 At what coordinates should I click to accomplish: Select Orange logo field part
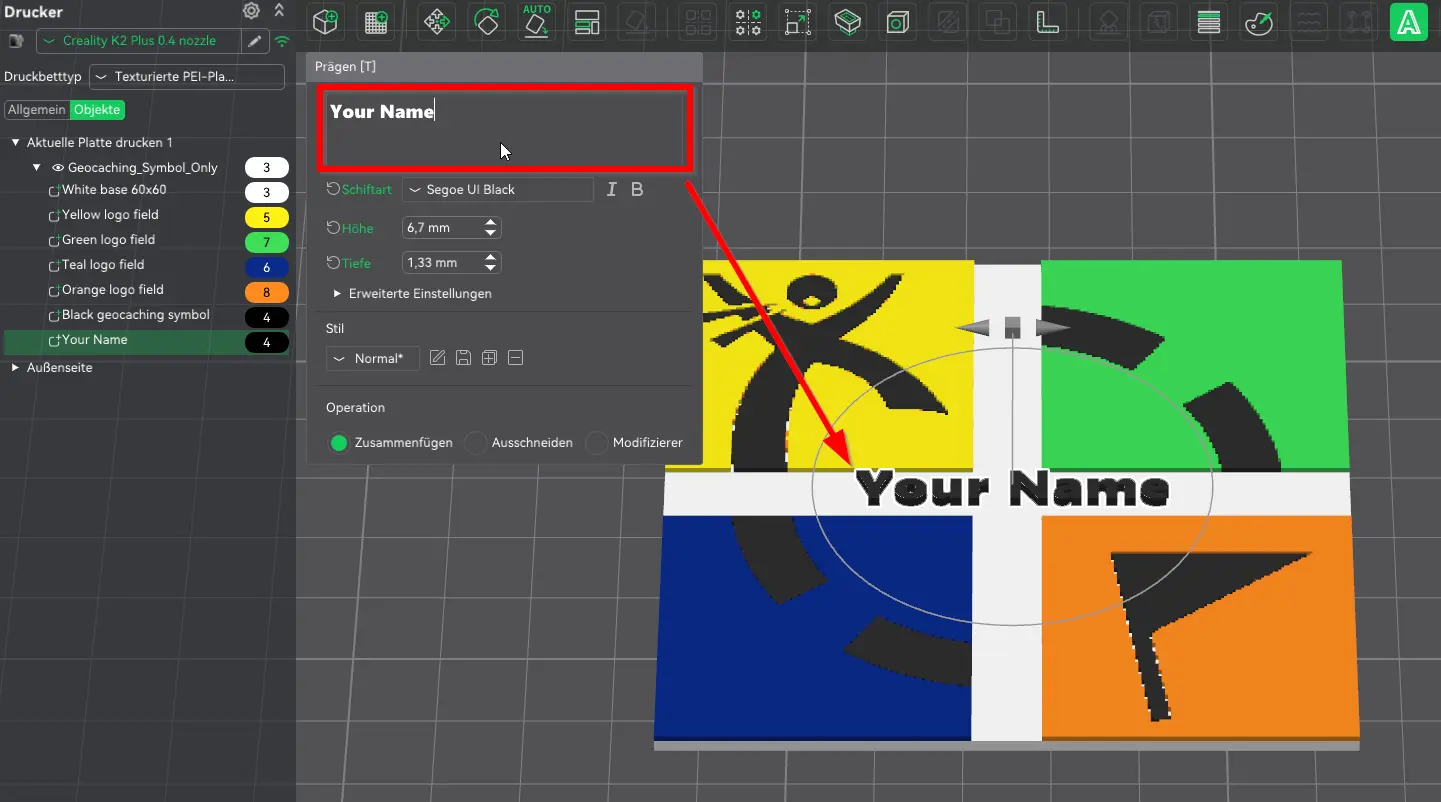112,290
